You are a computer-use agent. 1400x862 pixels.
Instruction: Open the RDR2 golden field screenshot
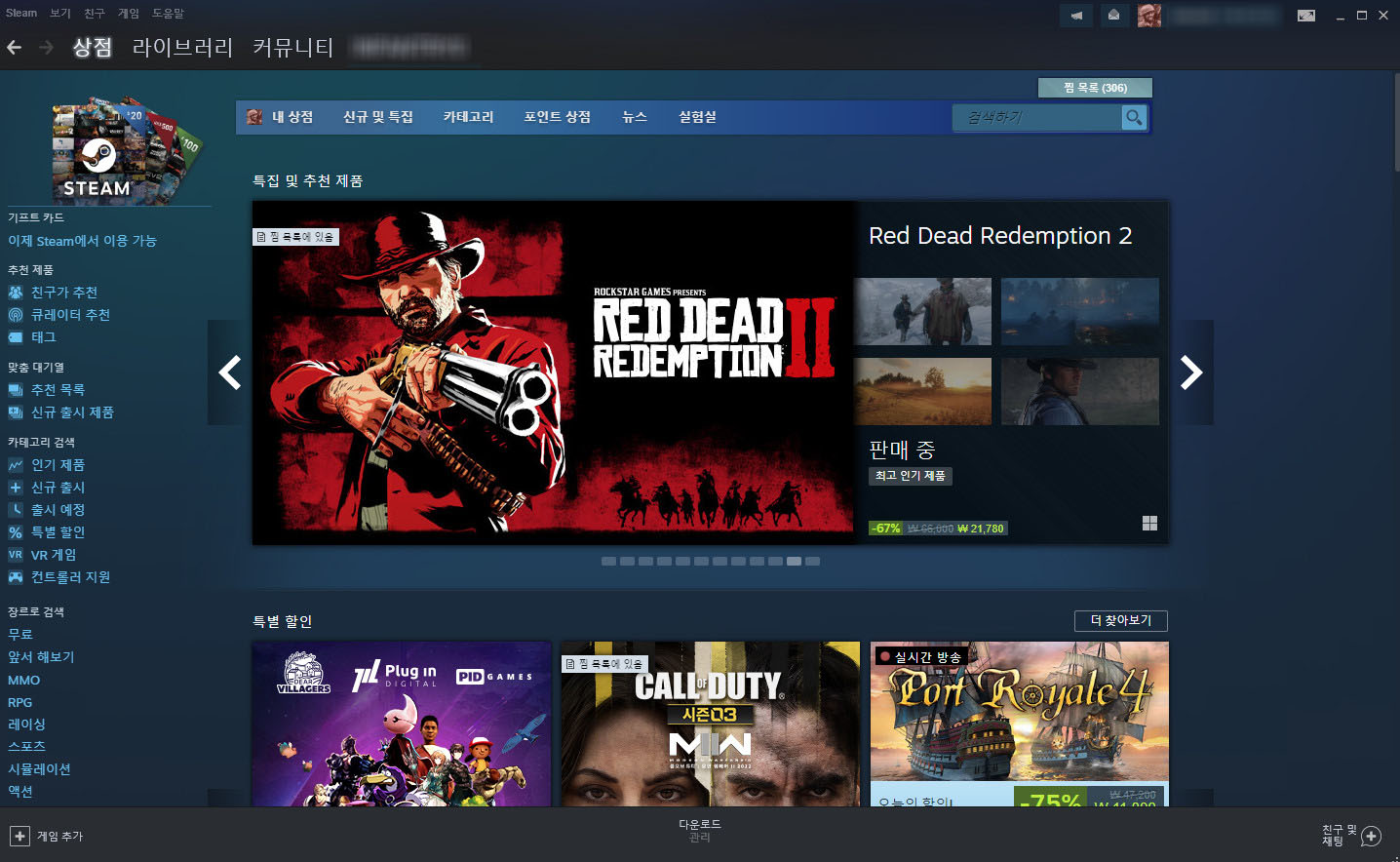[x=922, y=391]
